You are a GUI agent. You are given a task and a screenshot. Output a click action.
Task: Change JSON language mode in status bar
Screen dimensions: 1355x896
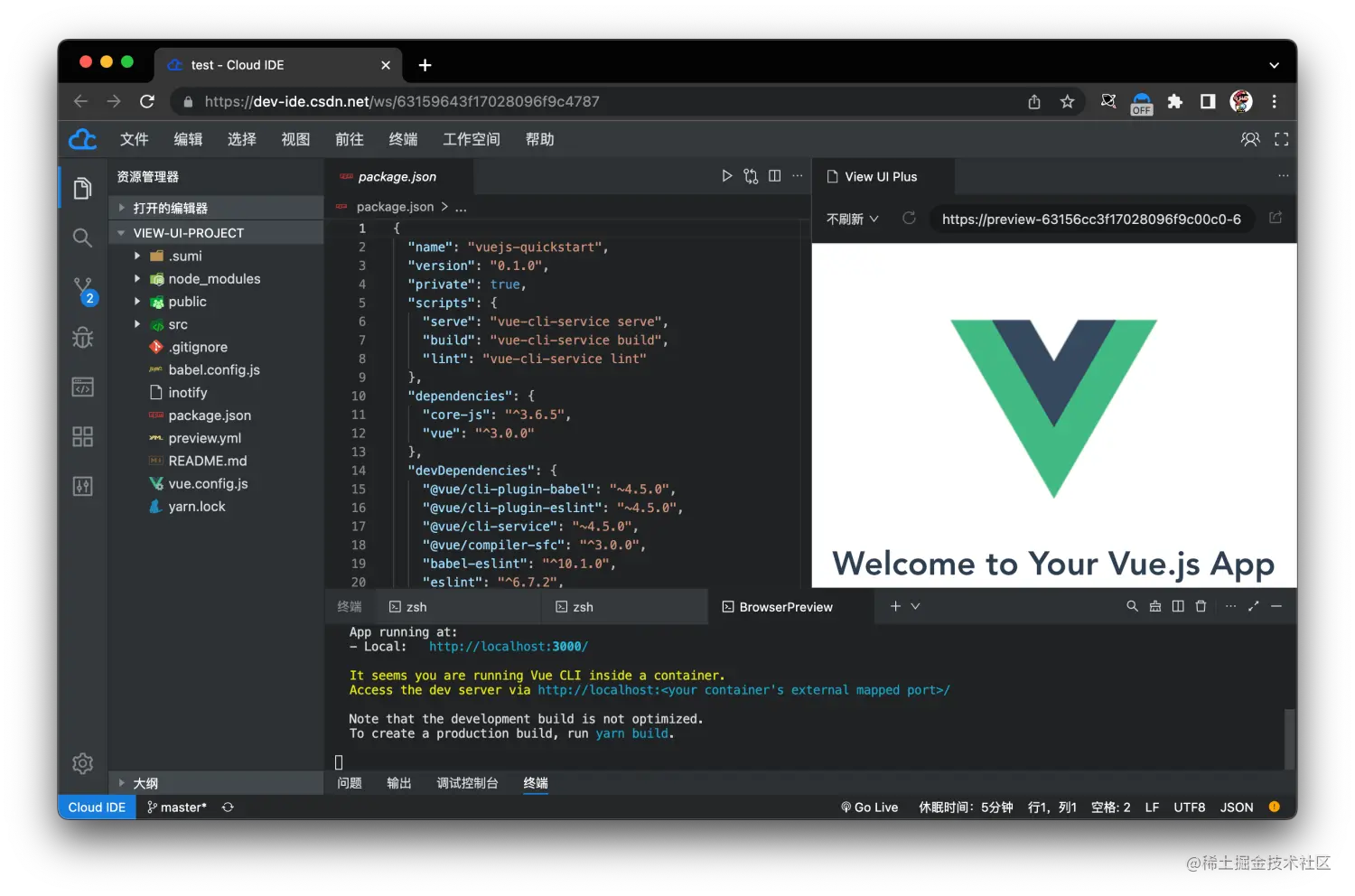point(1237,807)
